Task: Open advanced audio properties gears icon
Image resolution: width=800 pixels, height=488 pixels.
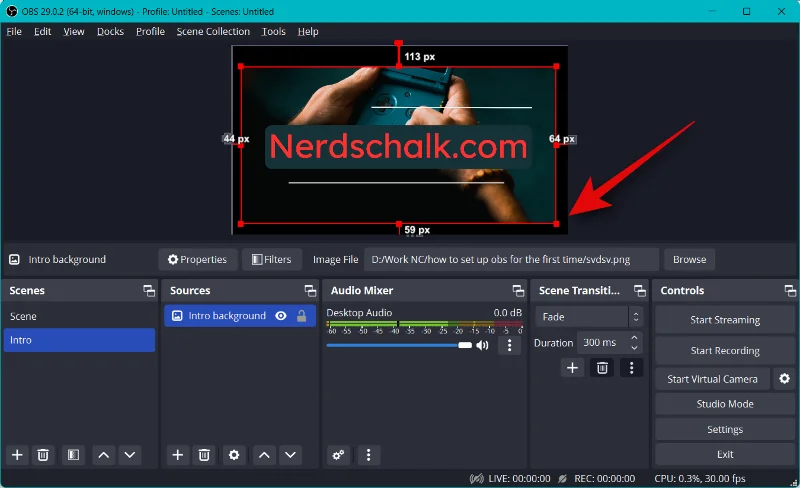Action: (338, 455)
